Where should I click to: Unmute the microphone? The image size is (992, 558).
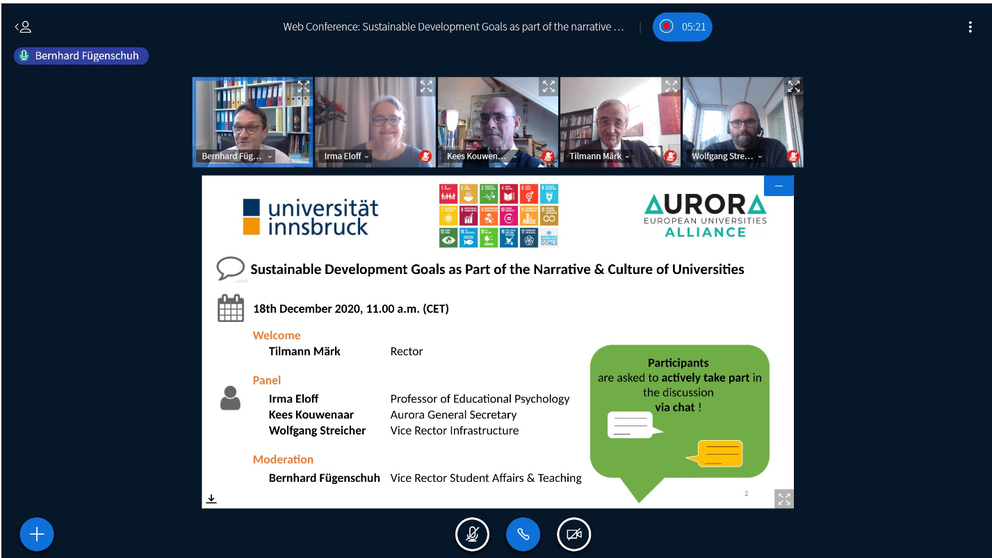[472, 534]
